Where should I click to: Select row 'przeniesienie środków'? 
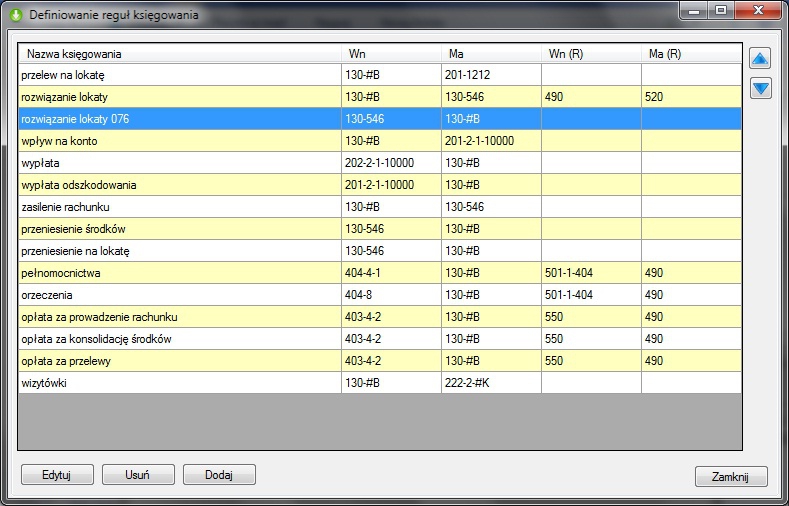coord(380,229)
